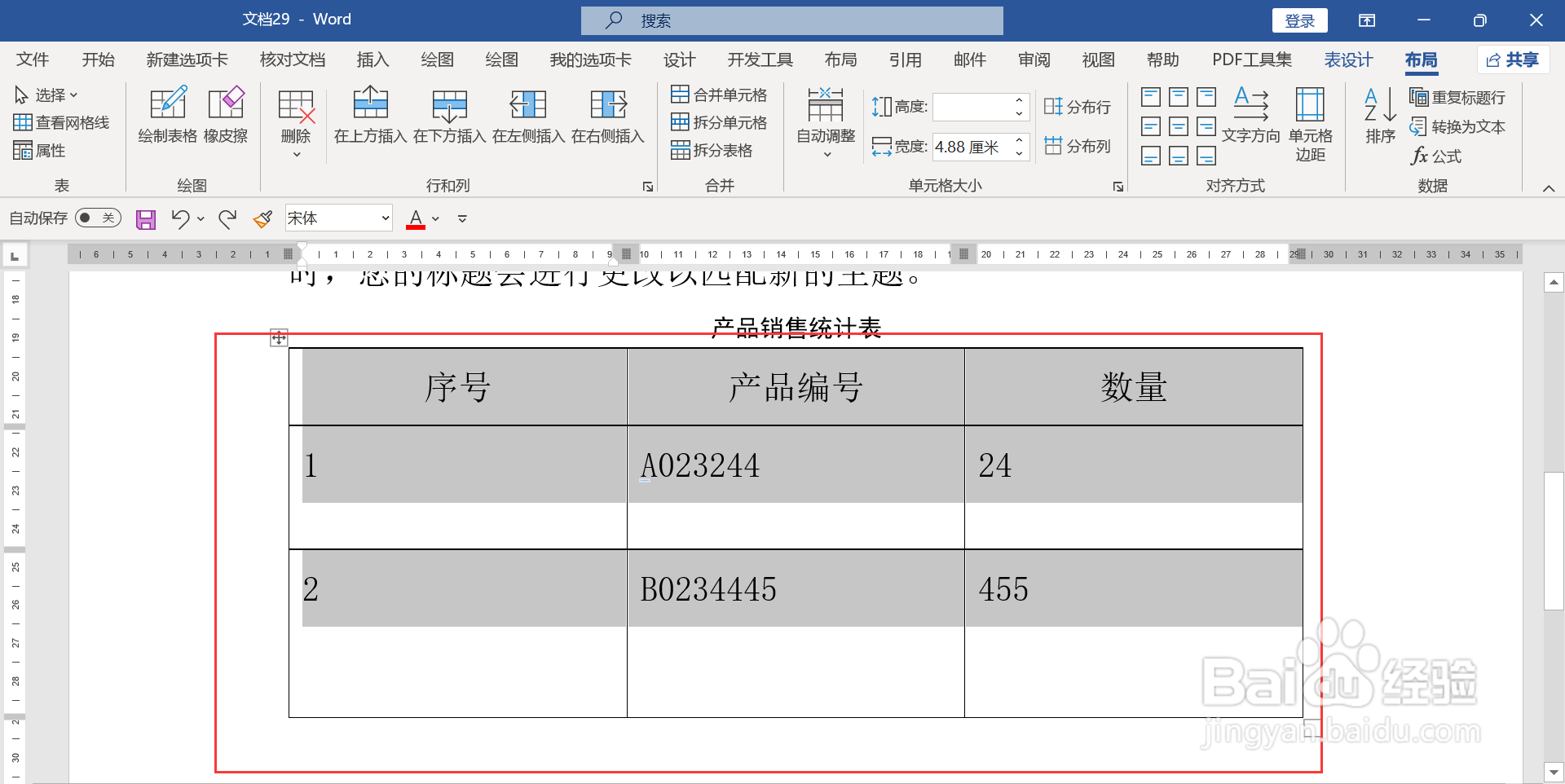Switch to the 表设计 ribbon tab
1565x784 pixels.
[x=1348, y=59]
